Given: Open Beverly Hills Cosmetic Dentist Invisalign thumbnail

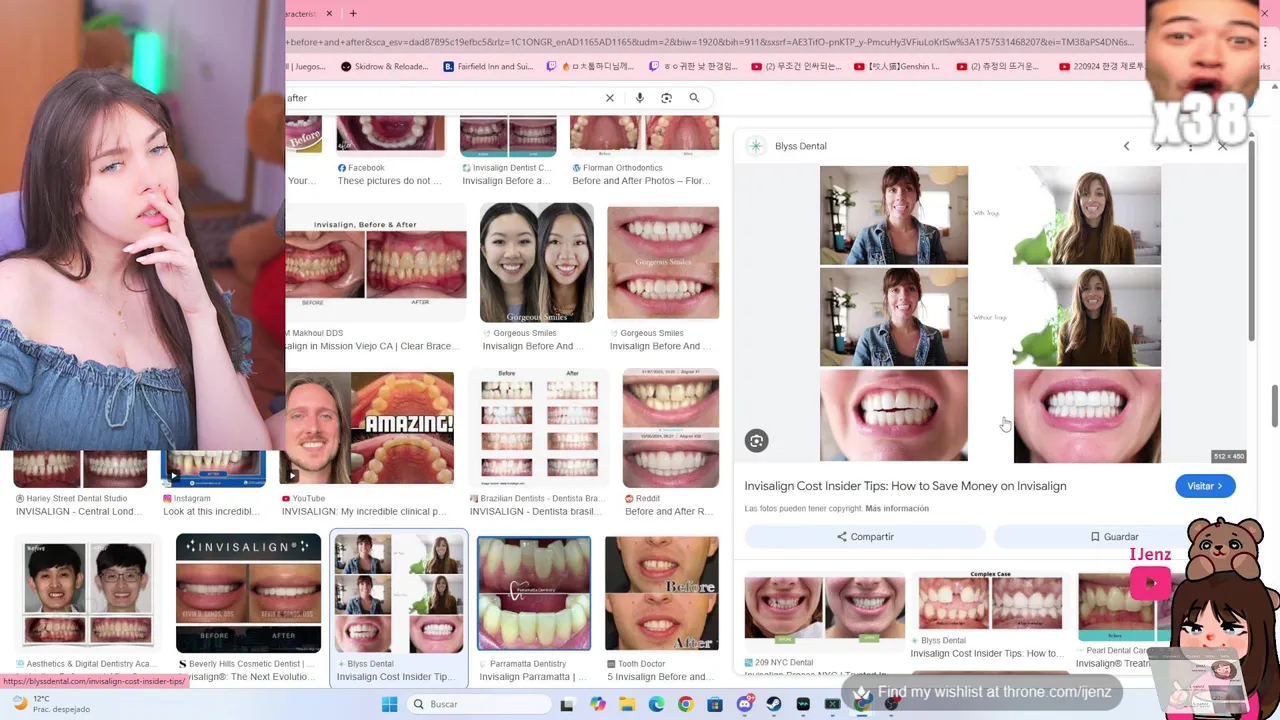Looking at the screenshot, I should [248, 594].
